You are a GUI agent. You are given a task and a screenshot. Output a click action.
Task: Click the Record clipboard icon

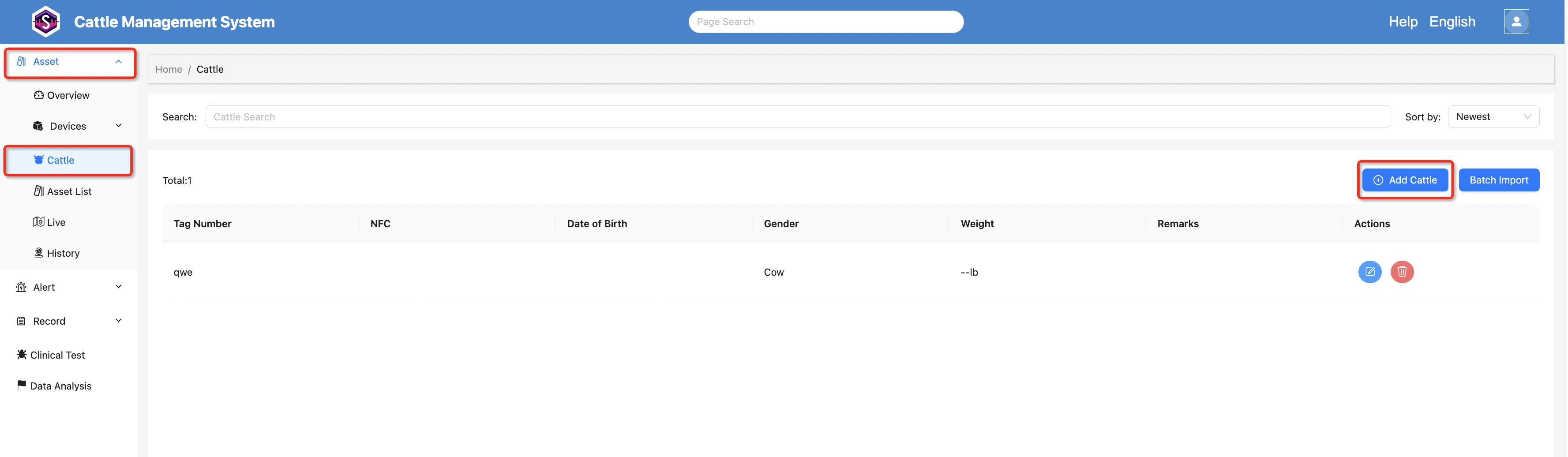click(21, 321)
